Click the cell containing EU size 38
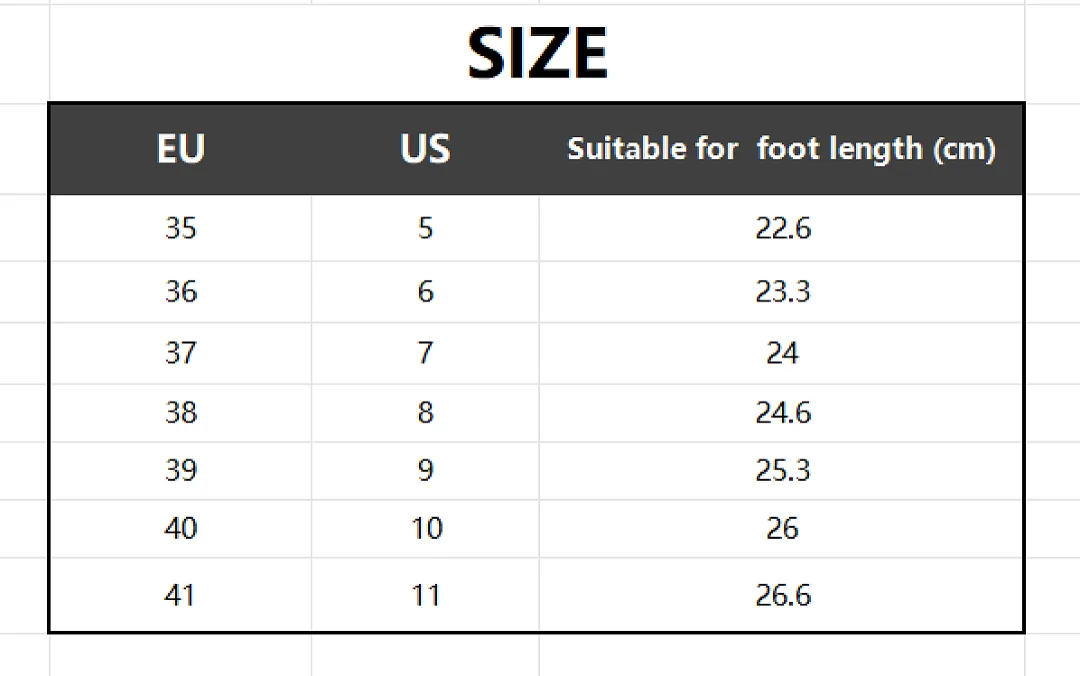1080x676 pixels. [x=180, y=413]
